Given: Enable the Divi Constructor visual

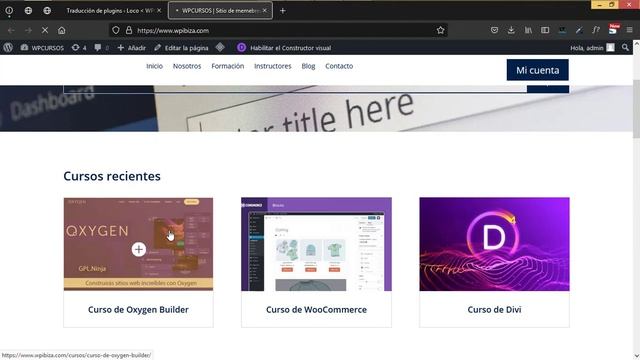Looking at the screenshot, I should 284,48.
